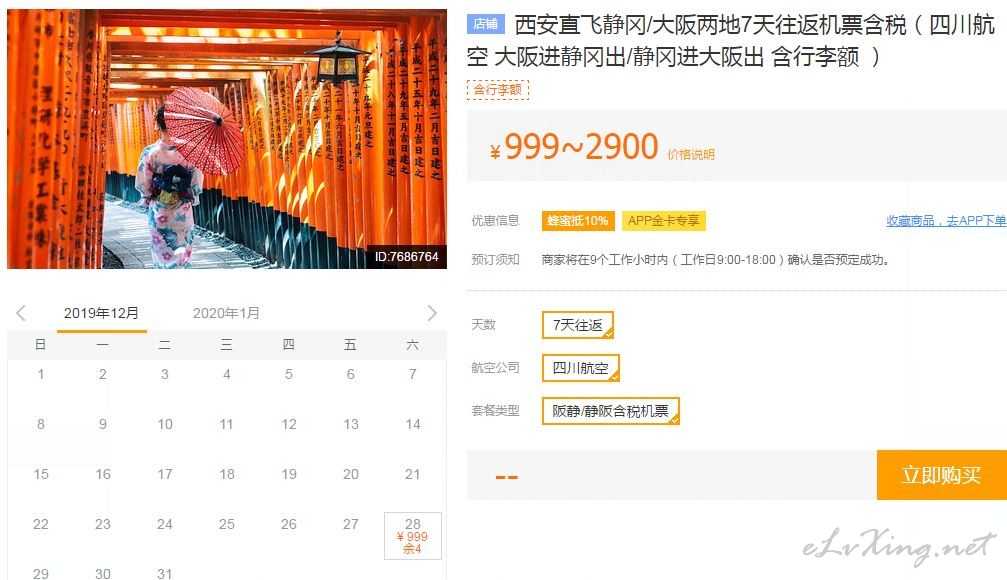Go to next month with right arrow
Screen dimensions: 1007x580
432,313
